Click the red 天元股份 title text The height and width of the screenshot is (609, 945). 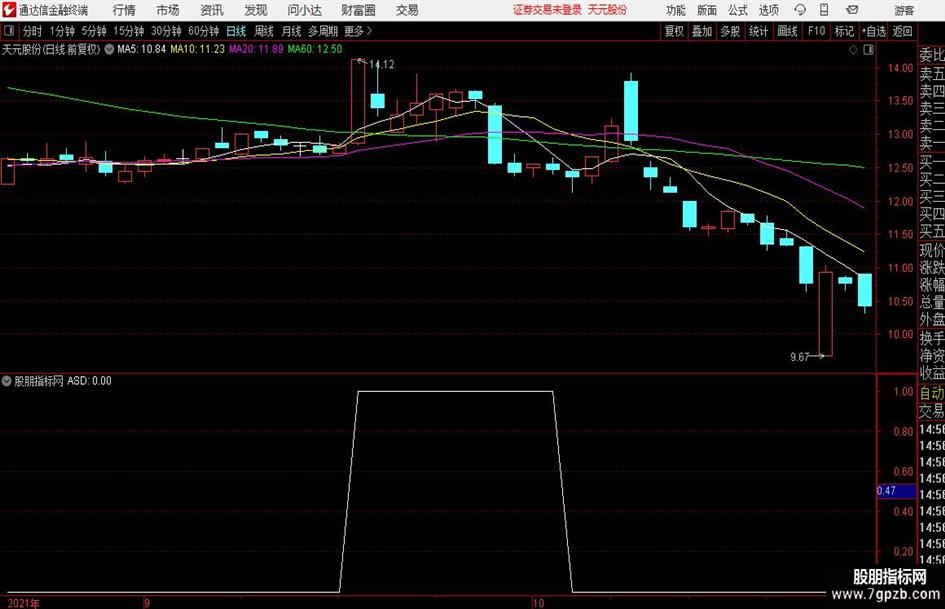(x=607, y=10)
